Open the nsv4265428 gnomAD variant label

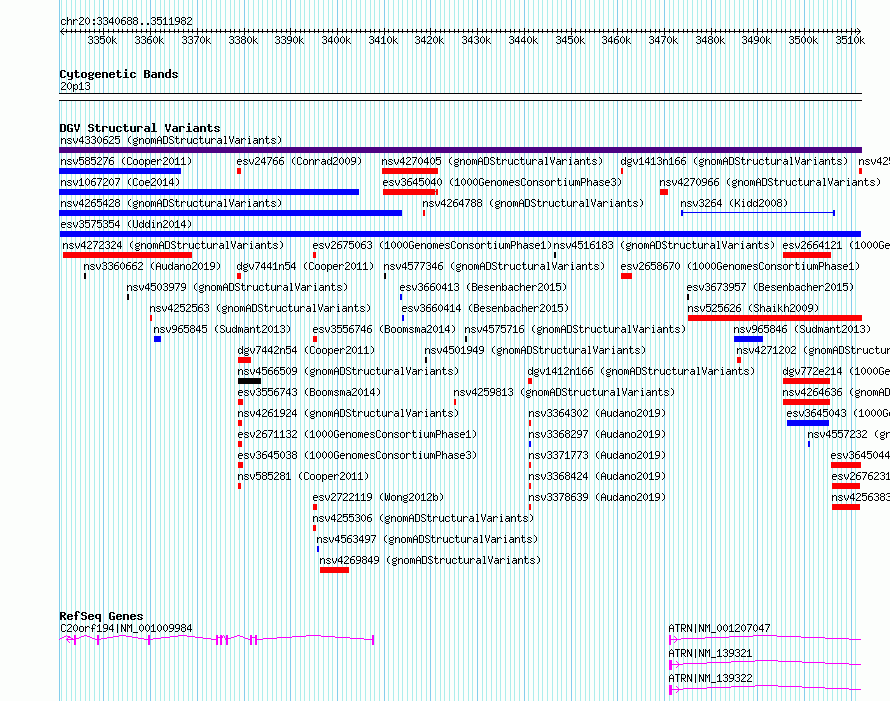(171, 203)
